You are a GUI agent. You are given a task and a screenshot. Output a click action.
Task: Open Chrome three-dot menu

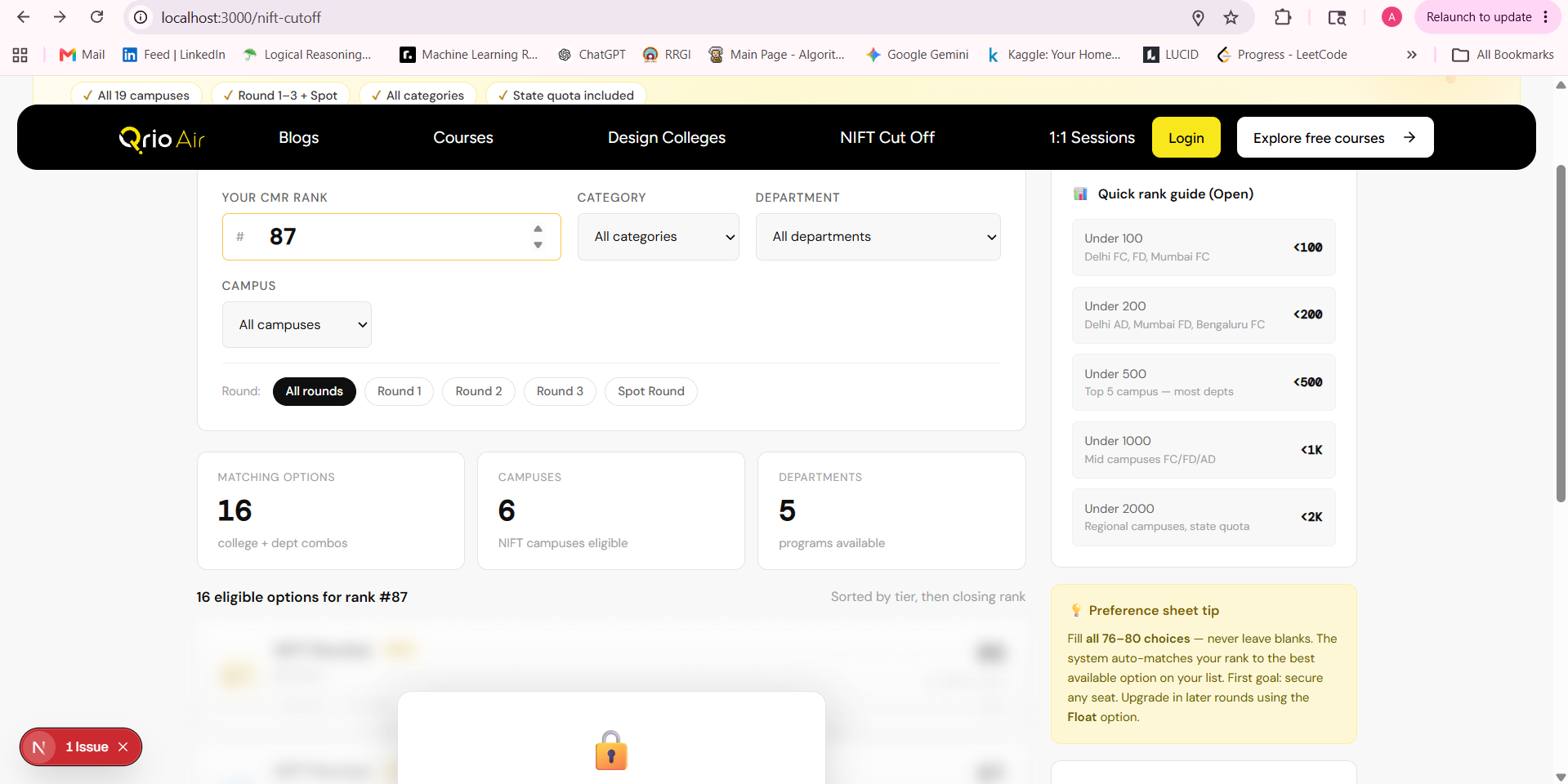click(1546, 17)
